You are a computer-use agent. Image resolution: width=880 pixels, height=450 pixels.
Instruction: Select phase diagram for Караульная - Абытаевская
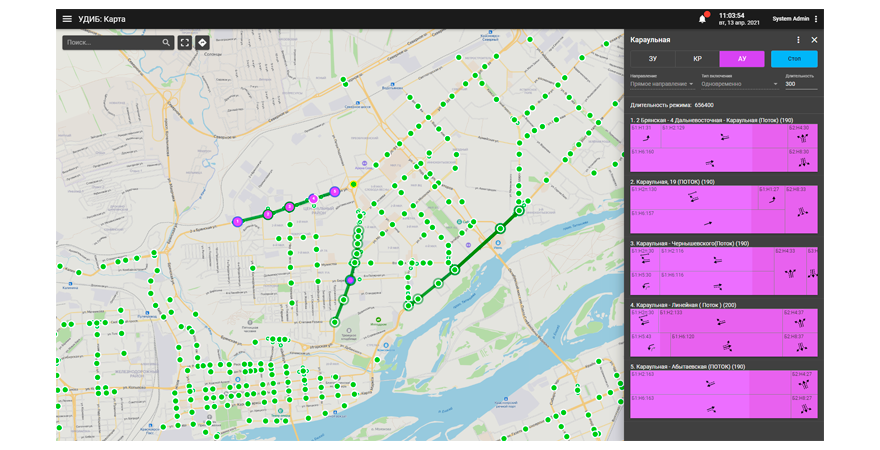point(724,393)
